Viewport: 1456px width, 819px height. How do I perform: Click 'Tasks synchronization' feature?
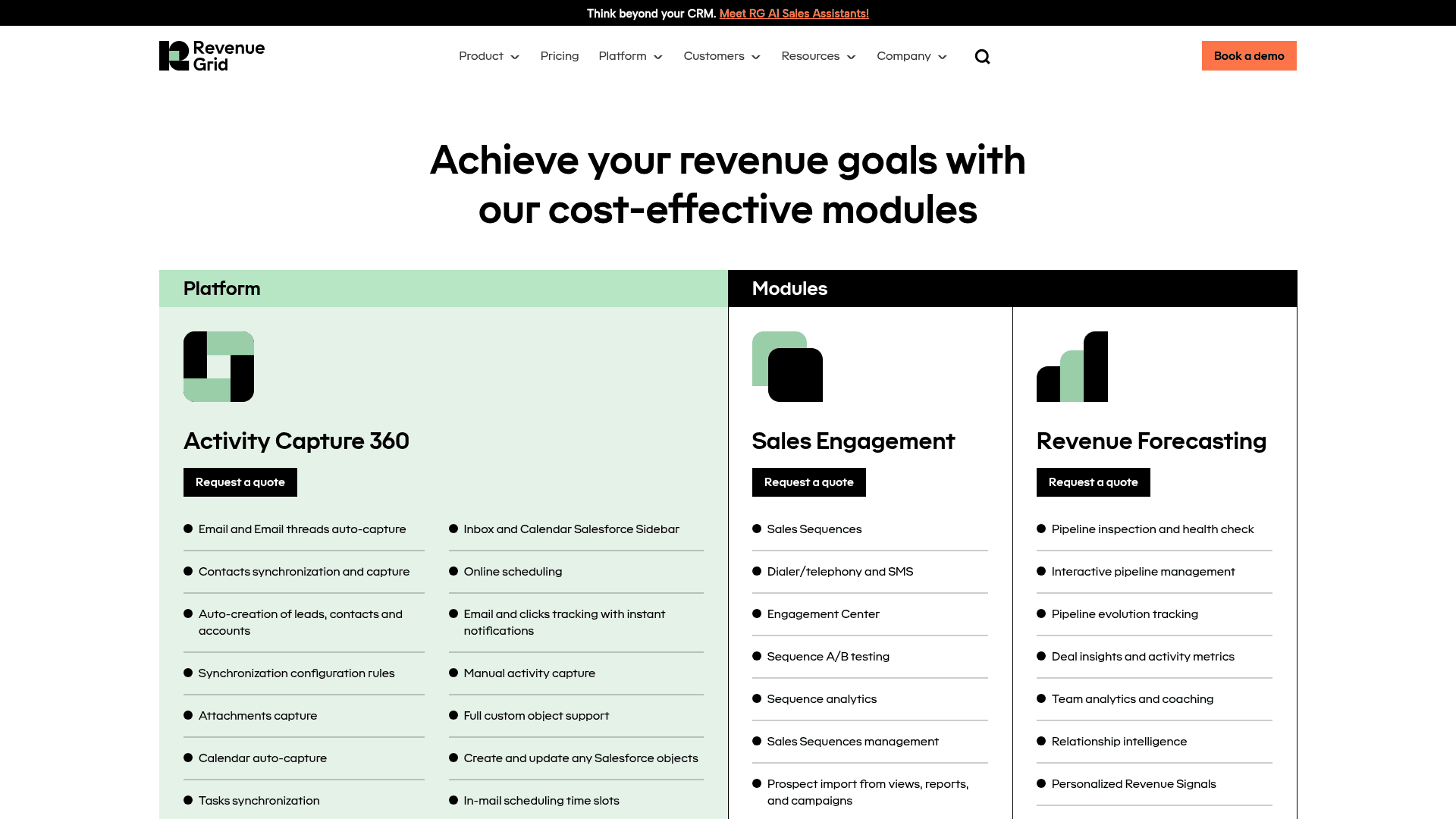pos(259,801)
